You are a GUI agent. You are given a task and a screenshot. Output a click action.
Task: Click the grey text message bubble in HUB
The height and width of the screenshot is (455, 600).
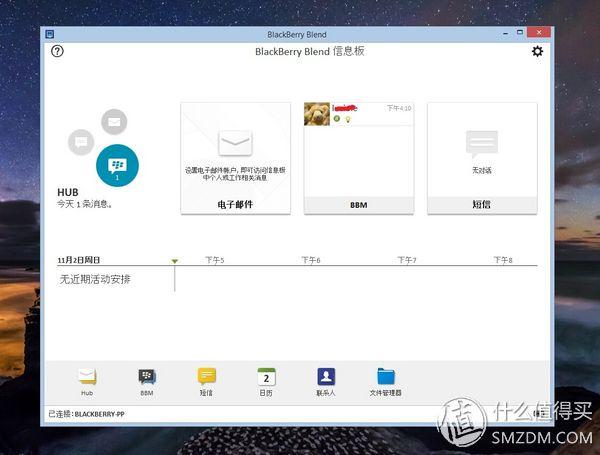(x=81, y=142)
